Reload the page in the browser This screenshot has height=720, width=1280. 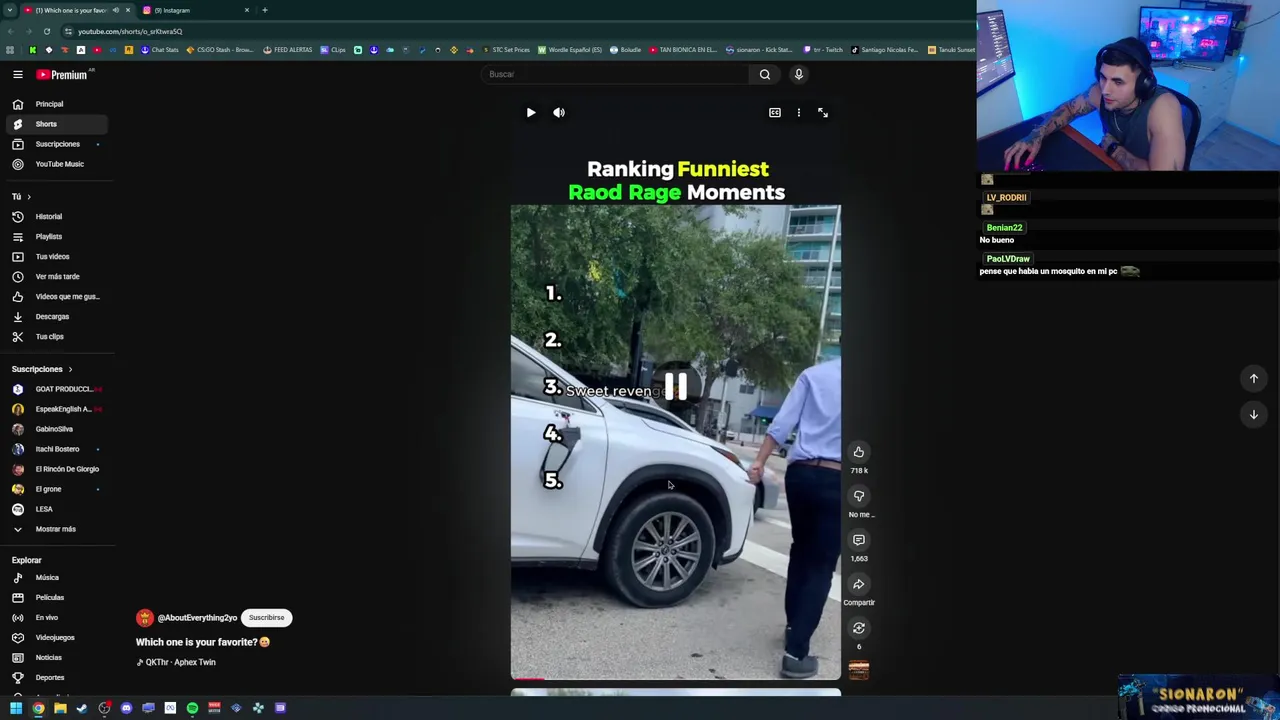click(x=46, y=32)
